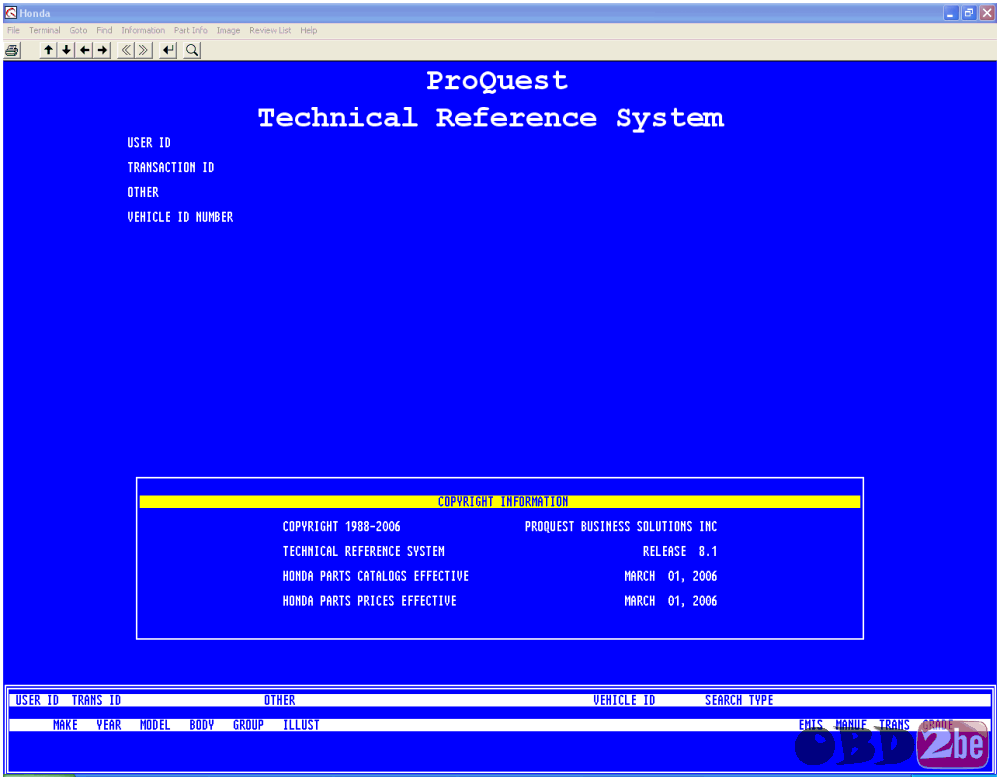
Task: Click the YEAR column header
Action: click(x=109, y=725)
